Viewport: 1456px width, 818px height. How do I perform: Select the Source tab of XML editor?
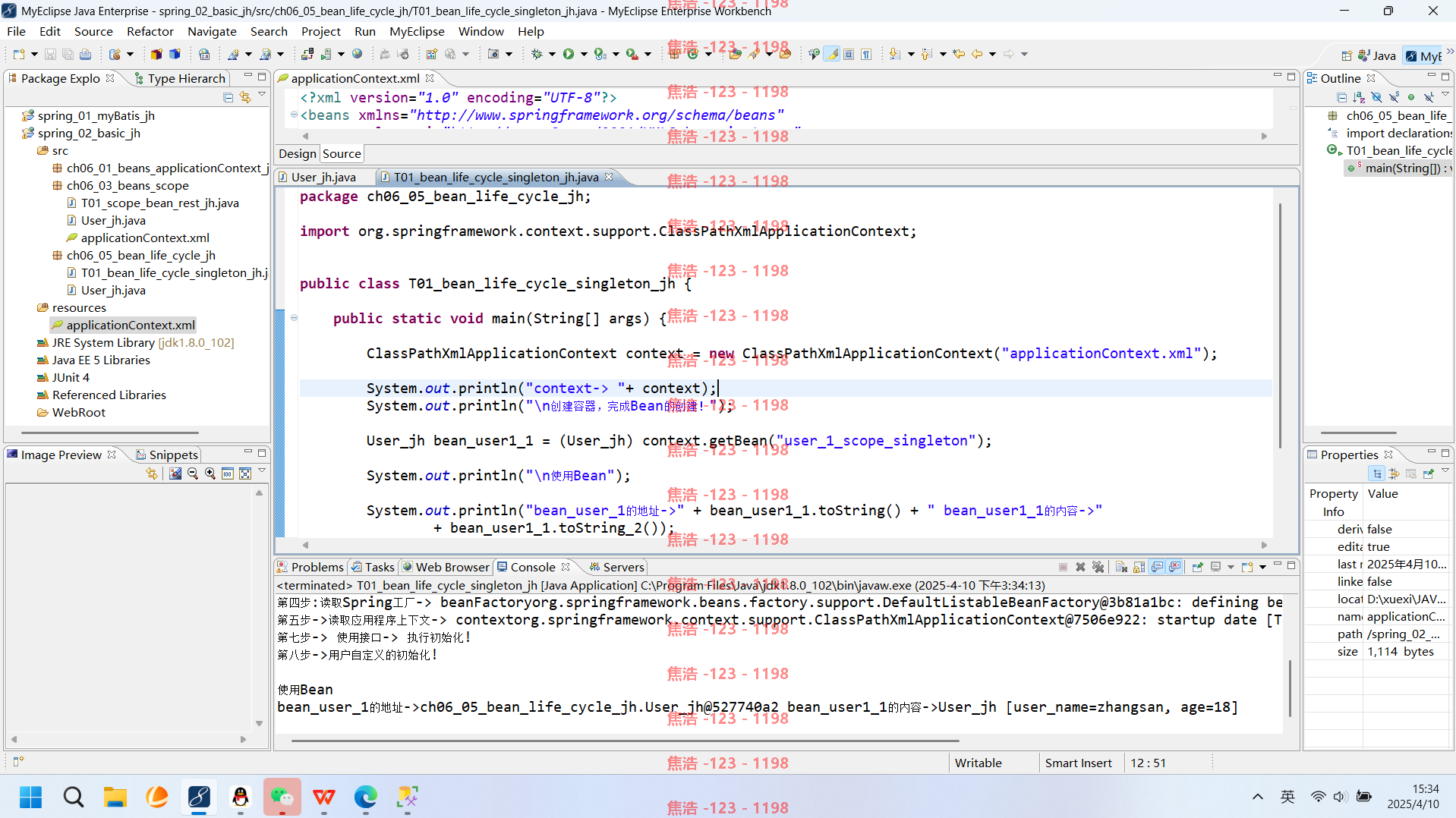click(x=342, y=153)
